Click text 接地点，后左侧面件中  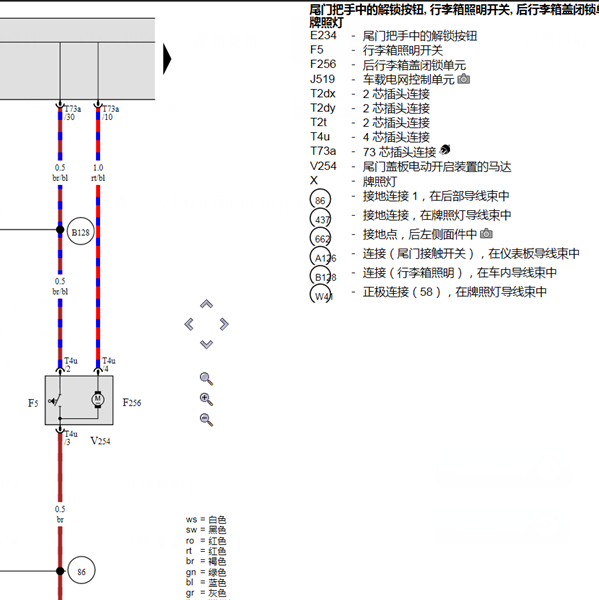420,234
